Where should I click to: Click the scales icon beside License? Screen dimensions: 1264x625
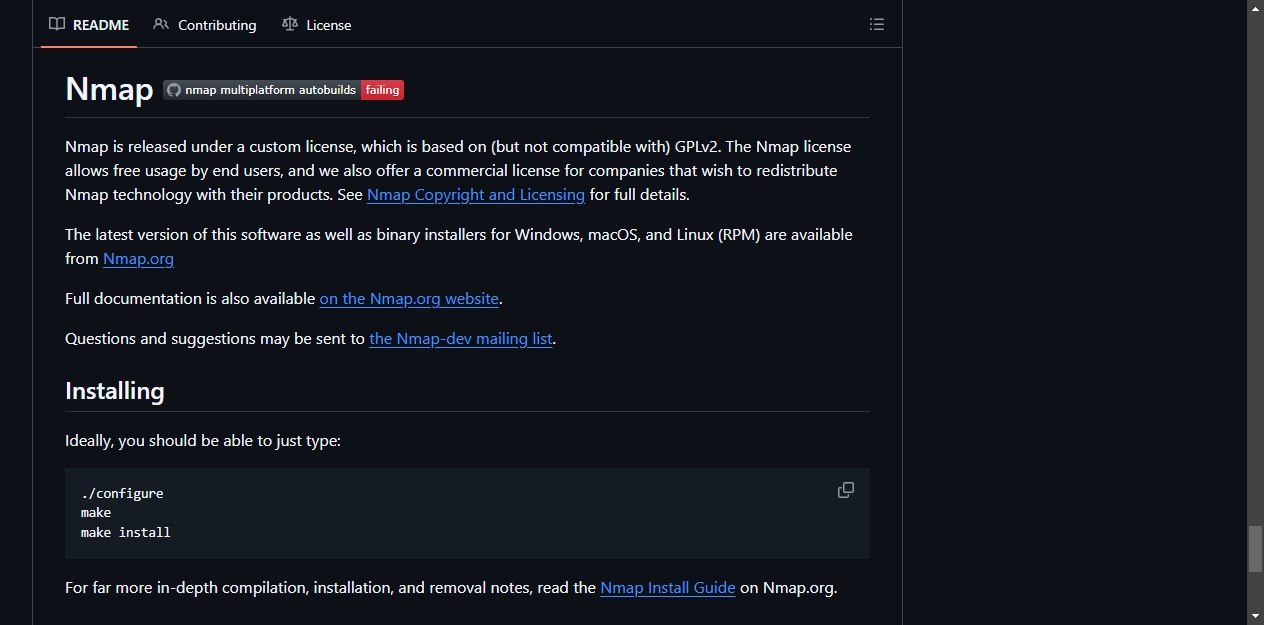point(290,24)
